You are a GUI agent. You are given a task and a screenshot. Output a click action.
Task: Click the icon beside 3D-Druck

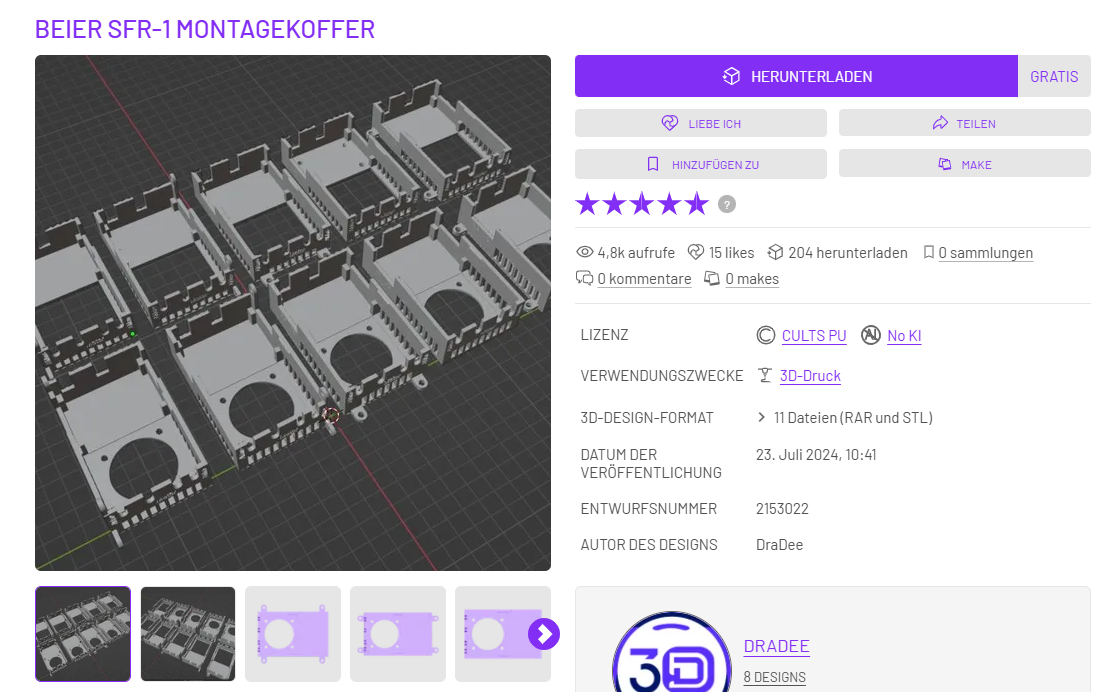tap(765, 375)
